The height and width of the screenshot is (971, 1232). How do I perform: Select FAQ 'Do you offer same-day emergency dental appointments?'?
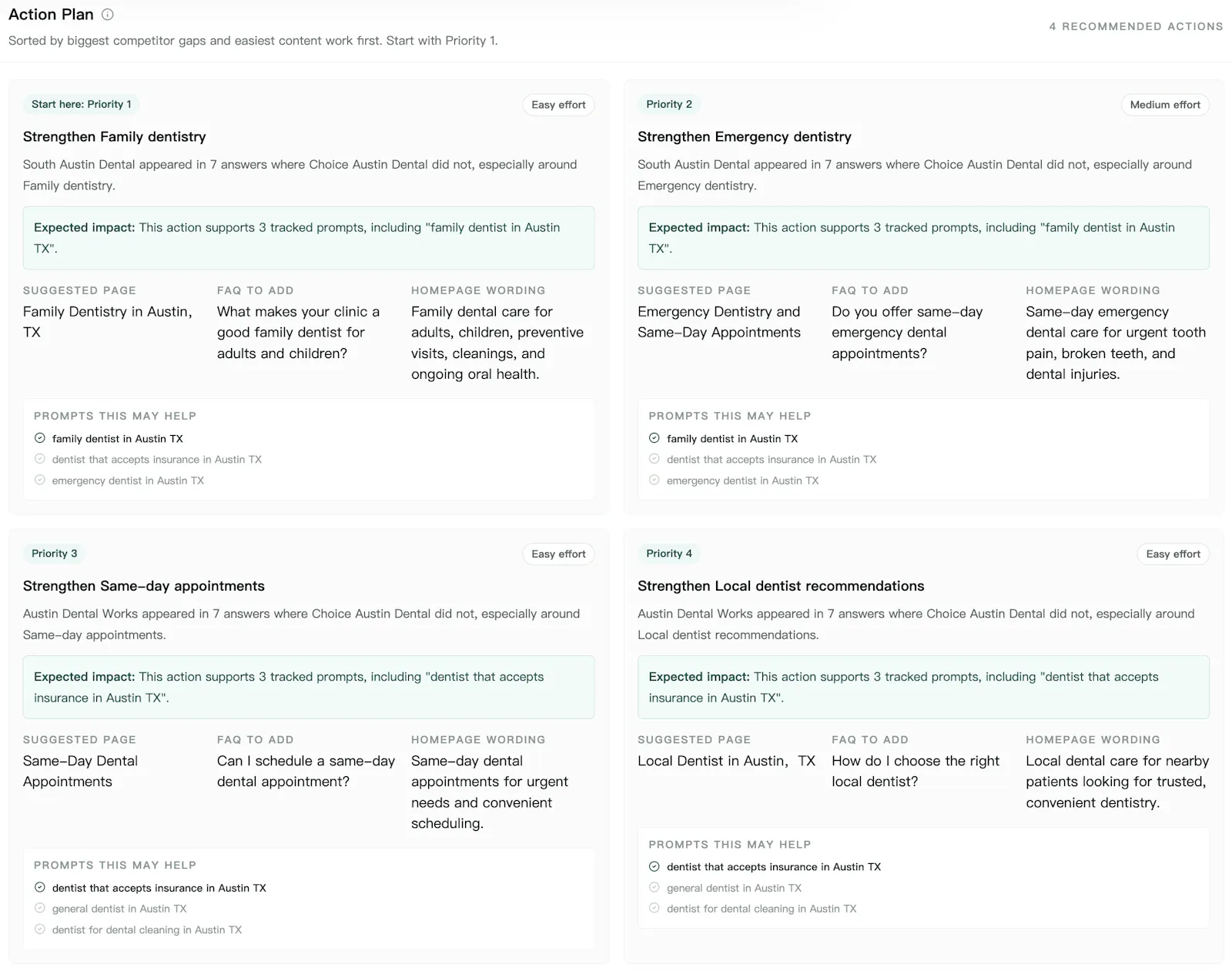coord(907,333)
